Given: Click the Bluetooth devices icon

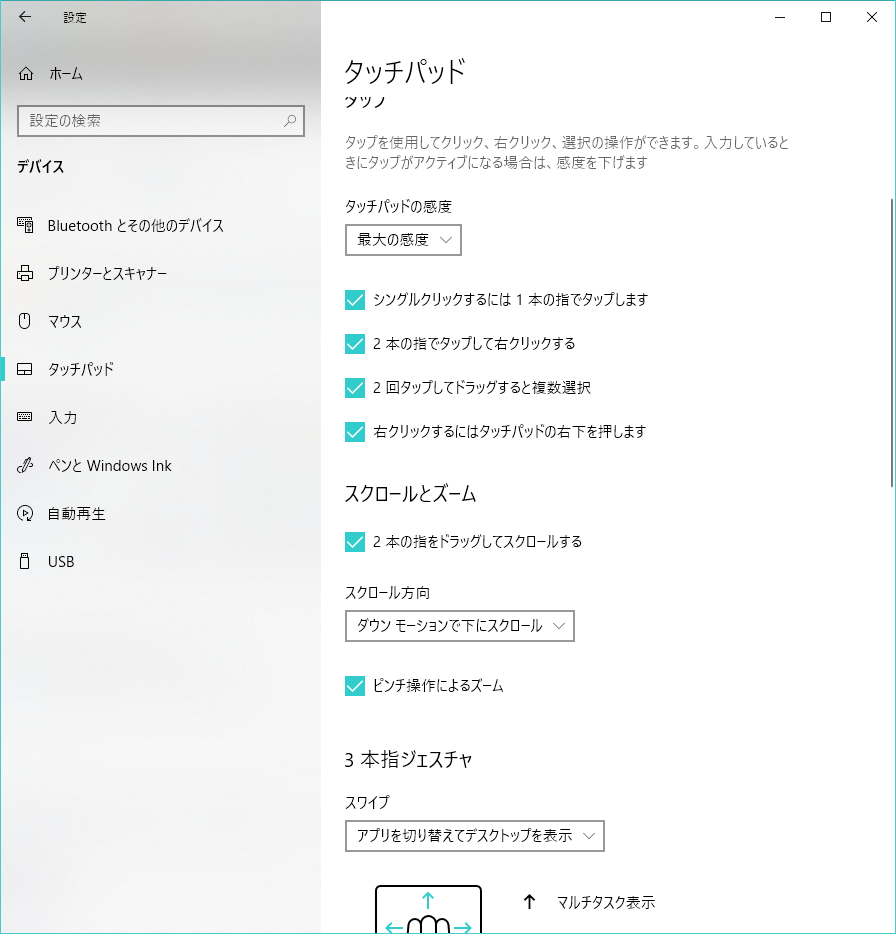Looking at the screenshot, I should pyautogui.click(x=25, y=225).
